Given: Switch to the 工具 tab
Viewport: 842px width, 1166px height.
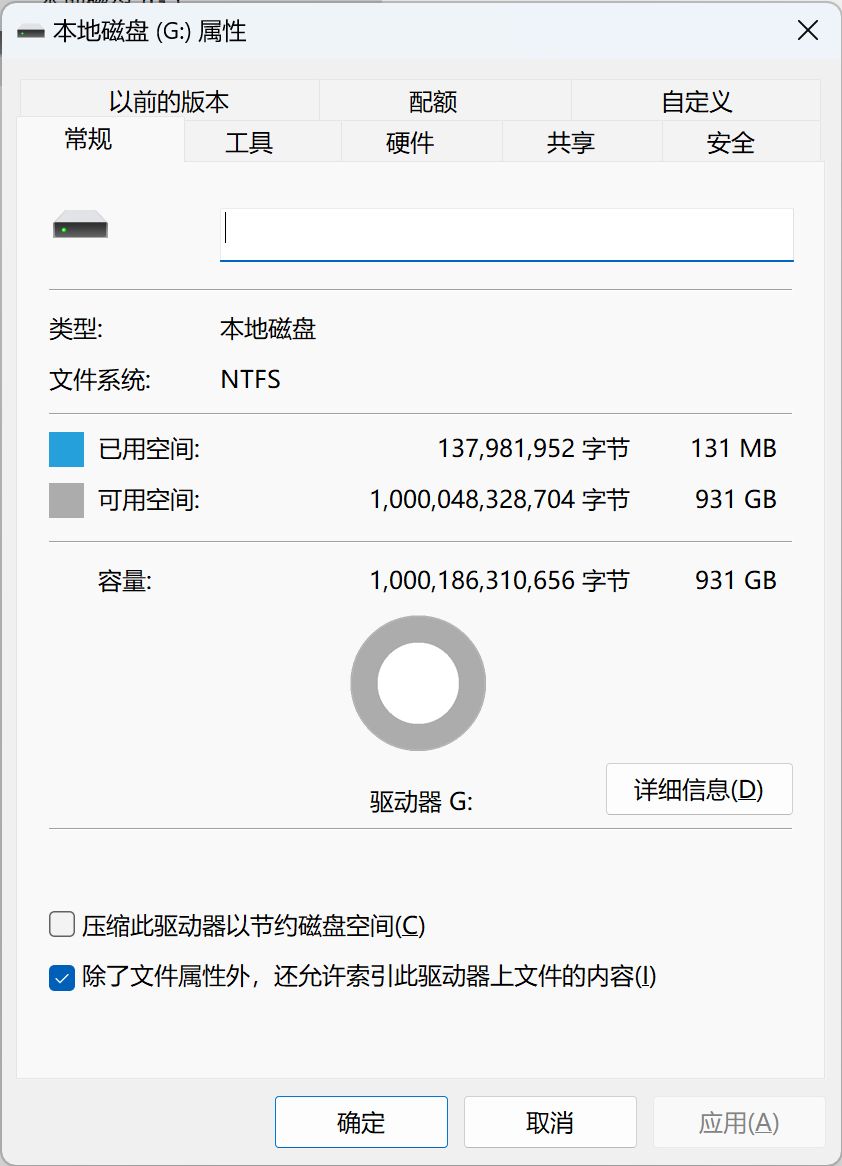Looking at the screenshot, I should pyautogui.click(x=249, y=143).
